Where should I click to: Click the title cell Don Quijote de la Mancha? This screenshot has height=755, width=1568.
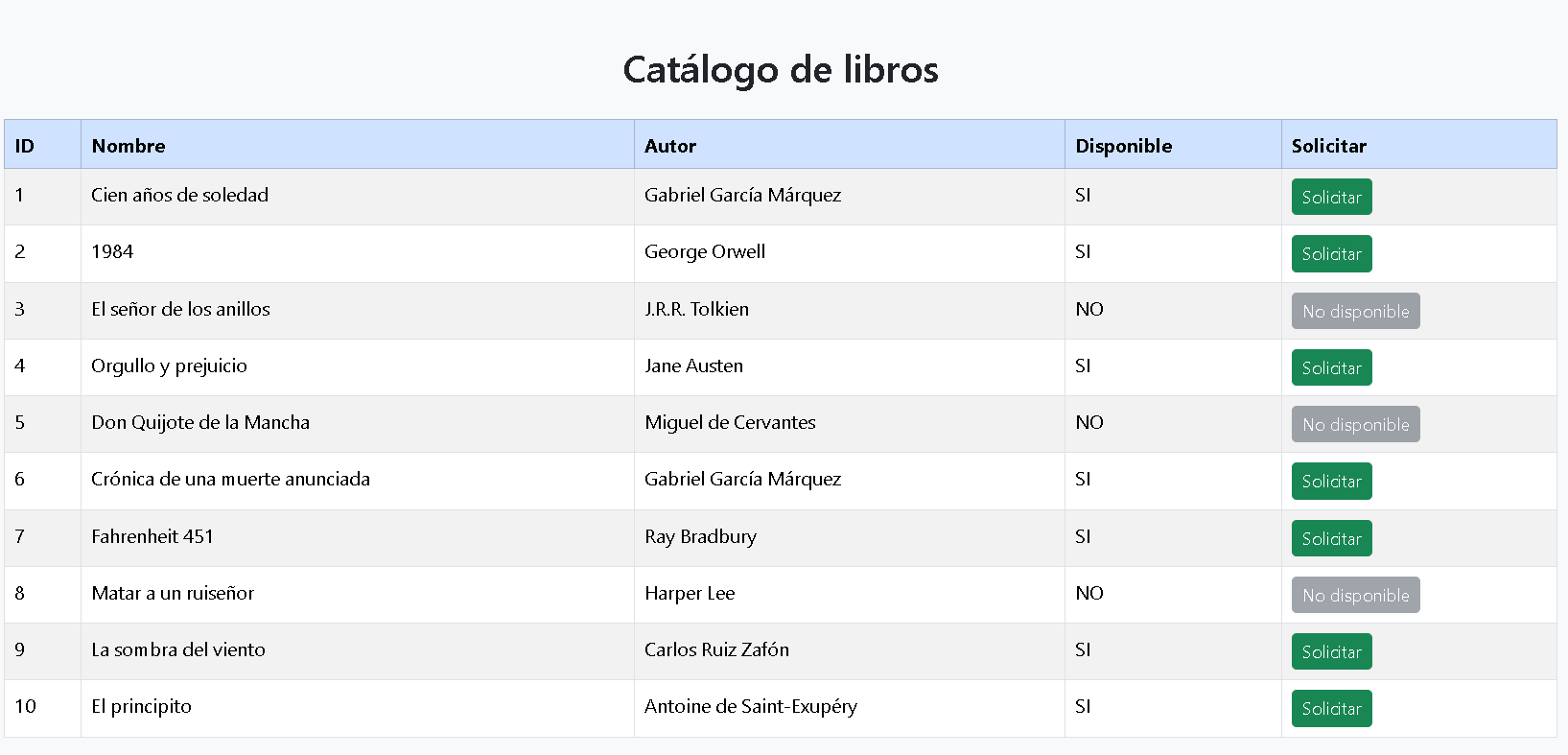(x=200, y=422)
